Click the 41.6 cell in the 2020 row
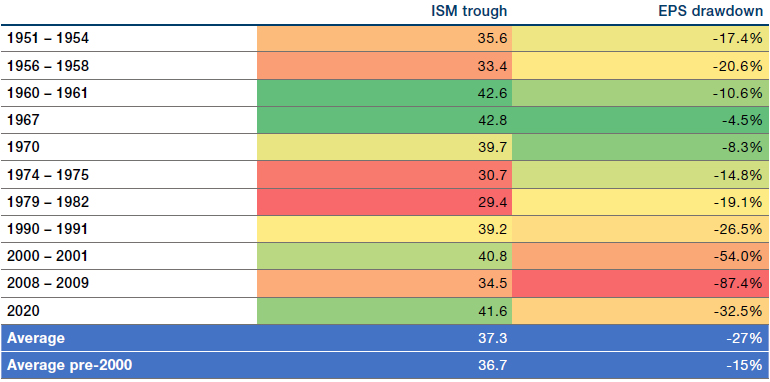This screenshot has width=770, height=382. 385,311
